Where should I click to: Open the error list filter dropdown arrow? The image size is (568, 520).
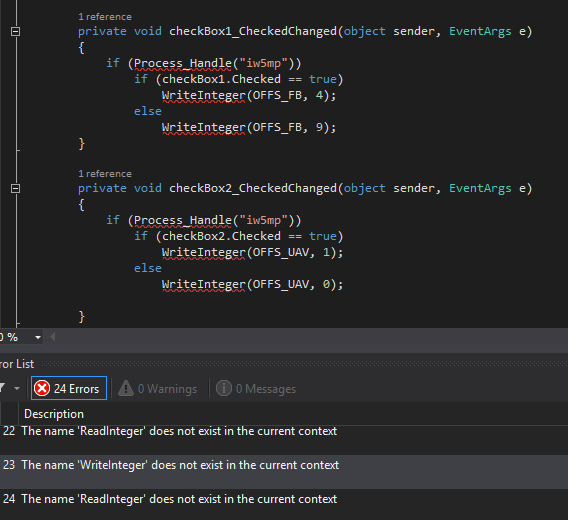click(17, 388)
